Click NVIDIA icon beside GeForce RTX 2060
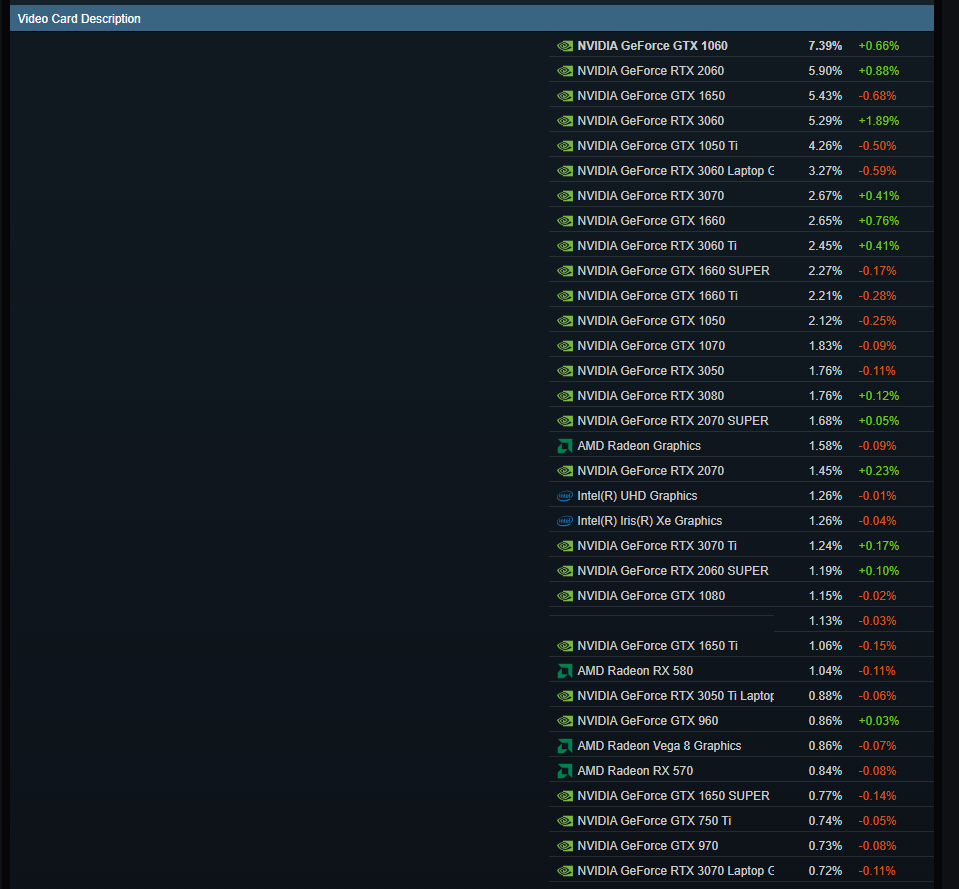Viewport: 959px width, 889px height. [x=565, y=71]
